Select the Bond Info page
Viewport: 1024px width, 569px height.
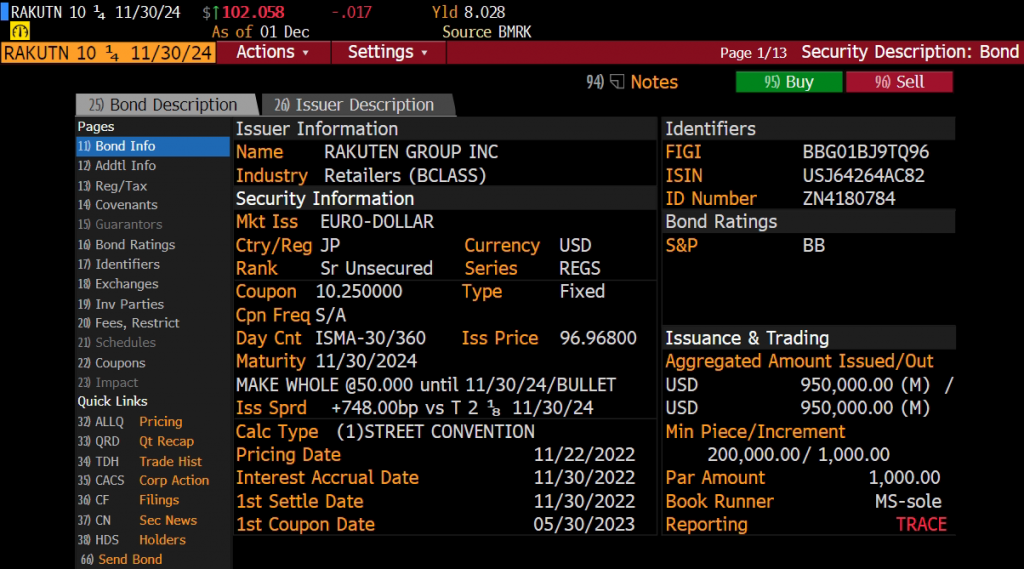(x=153, y=146)
